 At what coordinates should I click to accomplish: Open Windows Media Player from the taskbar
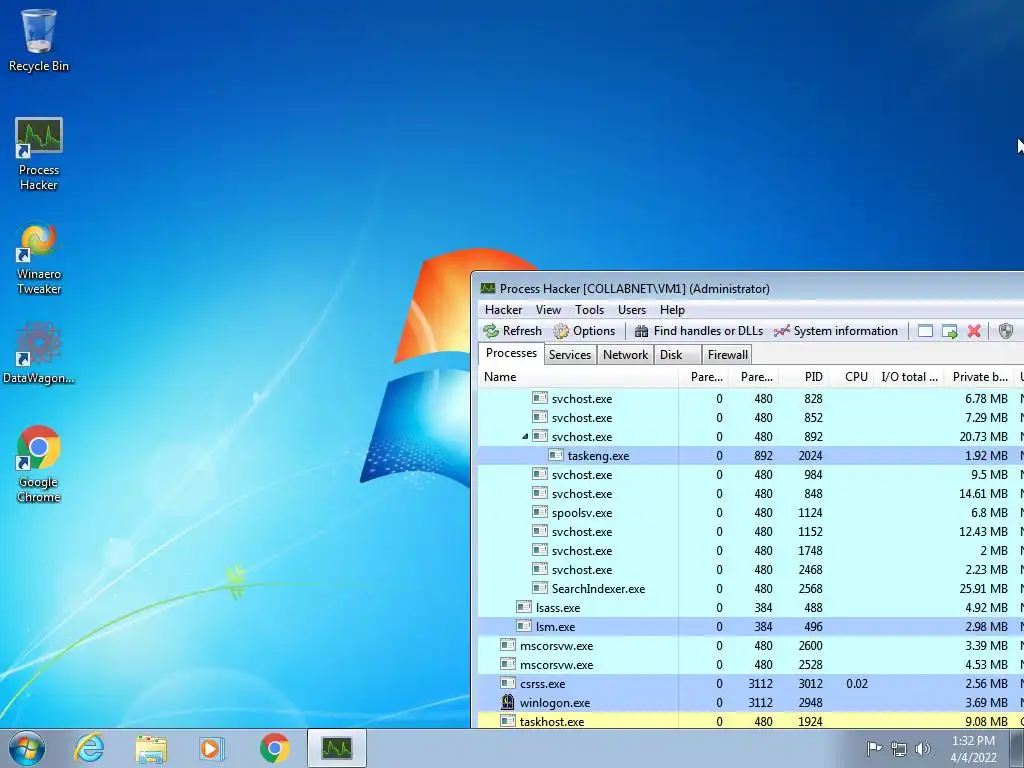point(212,748)
